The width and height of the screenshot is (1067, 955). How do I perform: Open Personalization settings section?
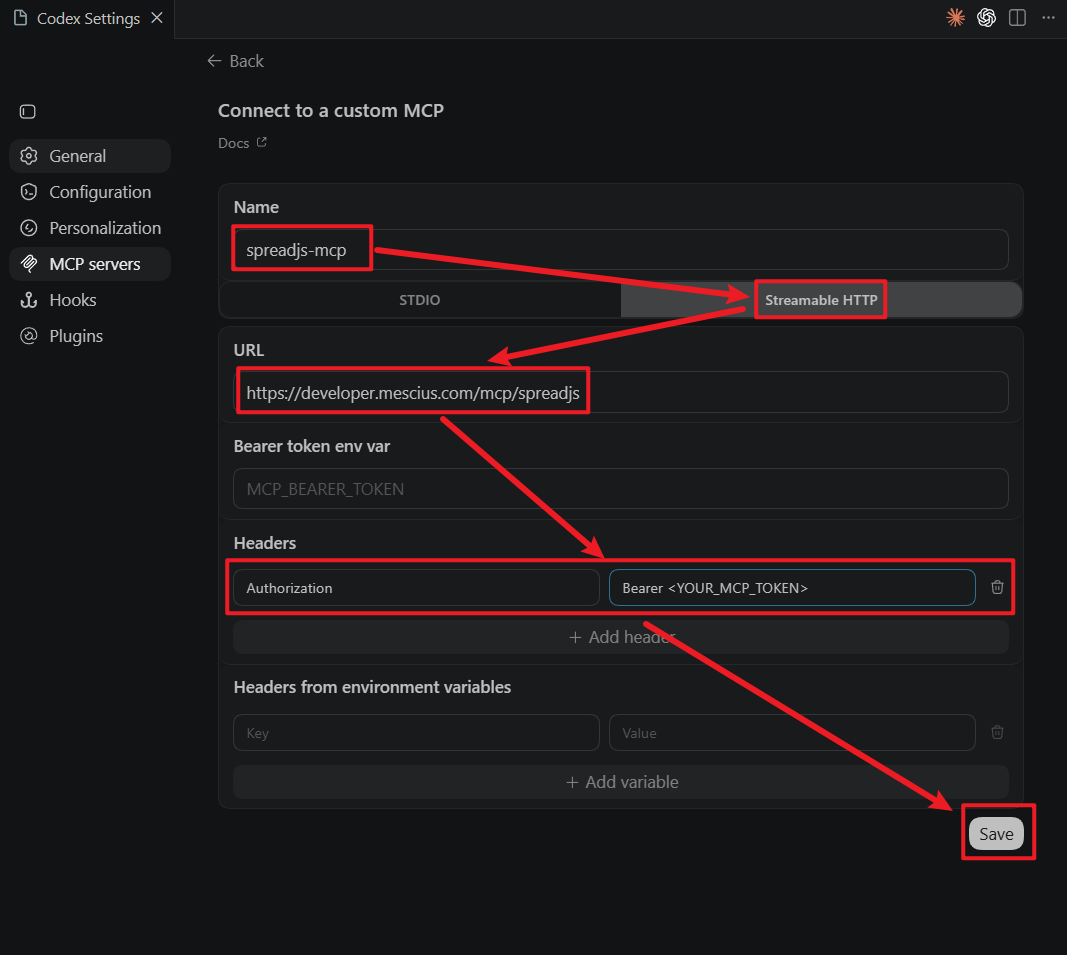(90, 228)
